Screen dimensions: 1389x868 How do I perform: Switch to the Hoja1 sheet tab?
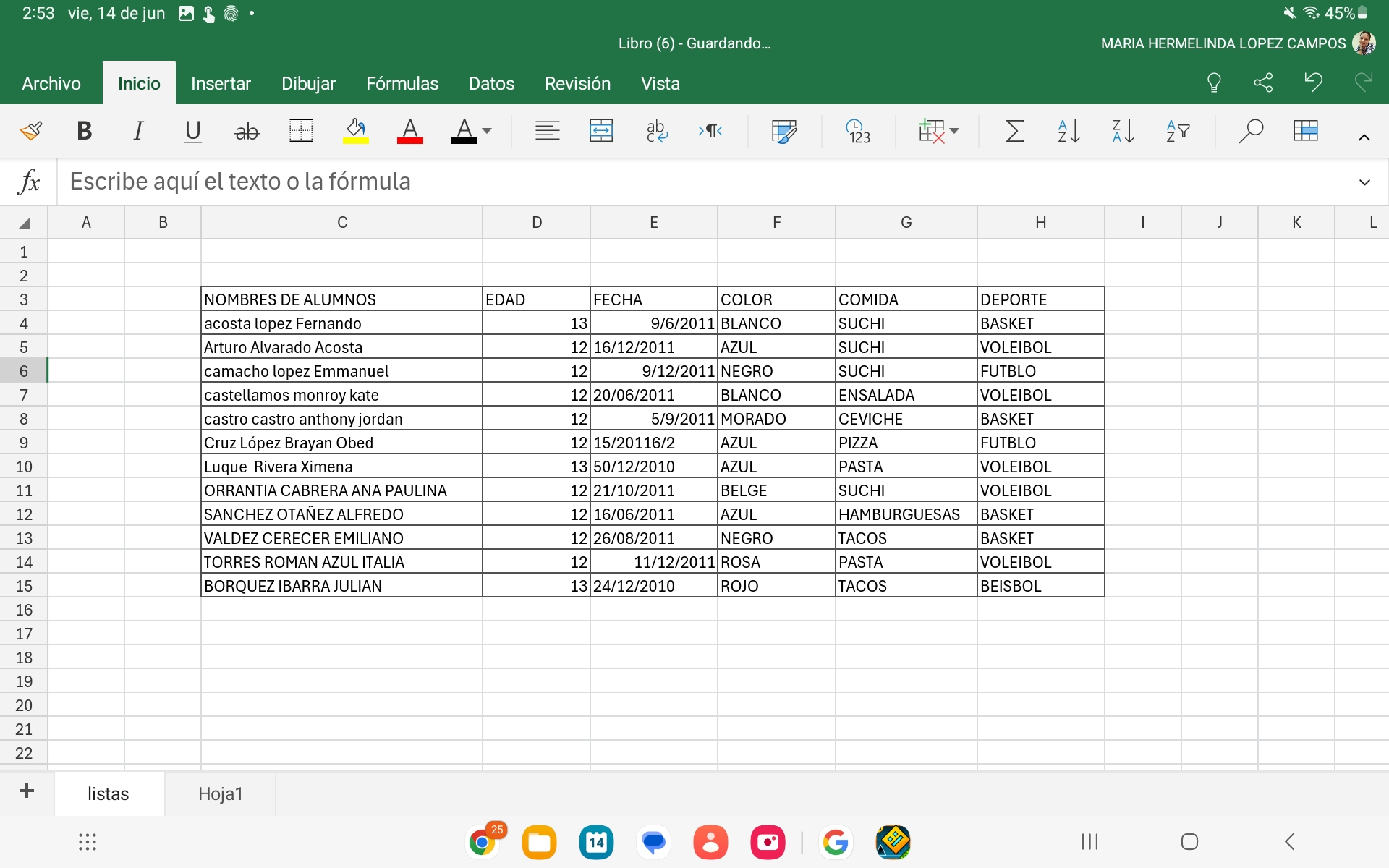click(220, 793)
